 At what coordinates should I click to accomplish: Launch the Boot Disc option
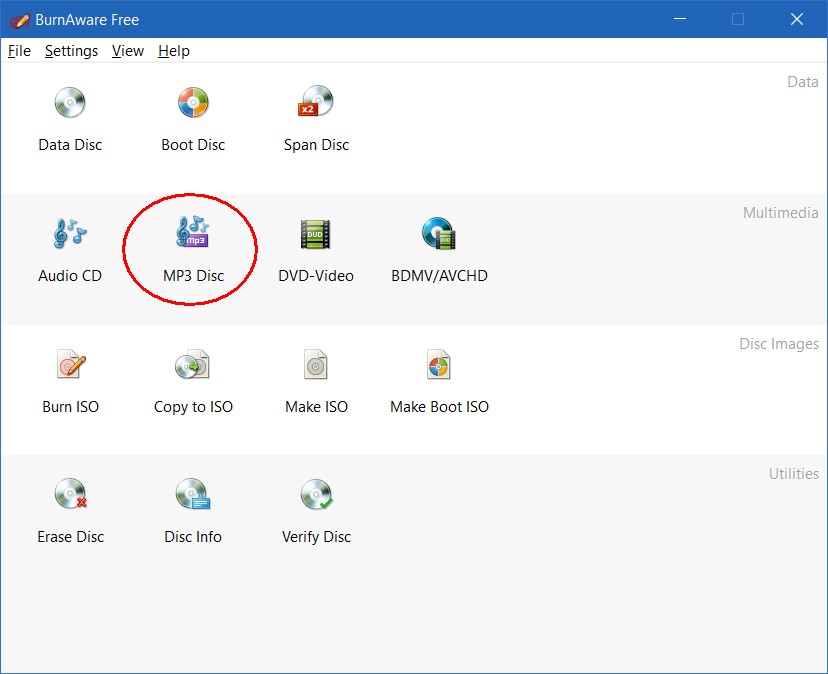coord(193,119)
